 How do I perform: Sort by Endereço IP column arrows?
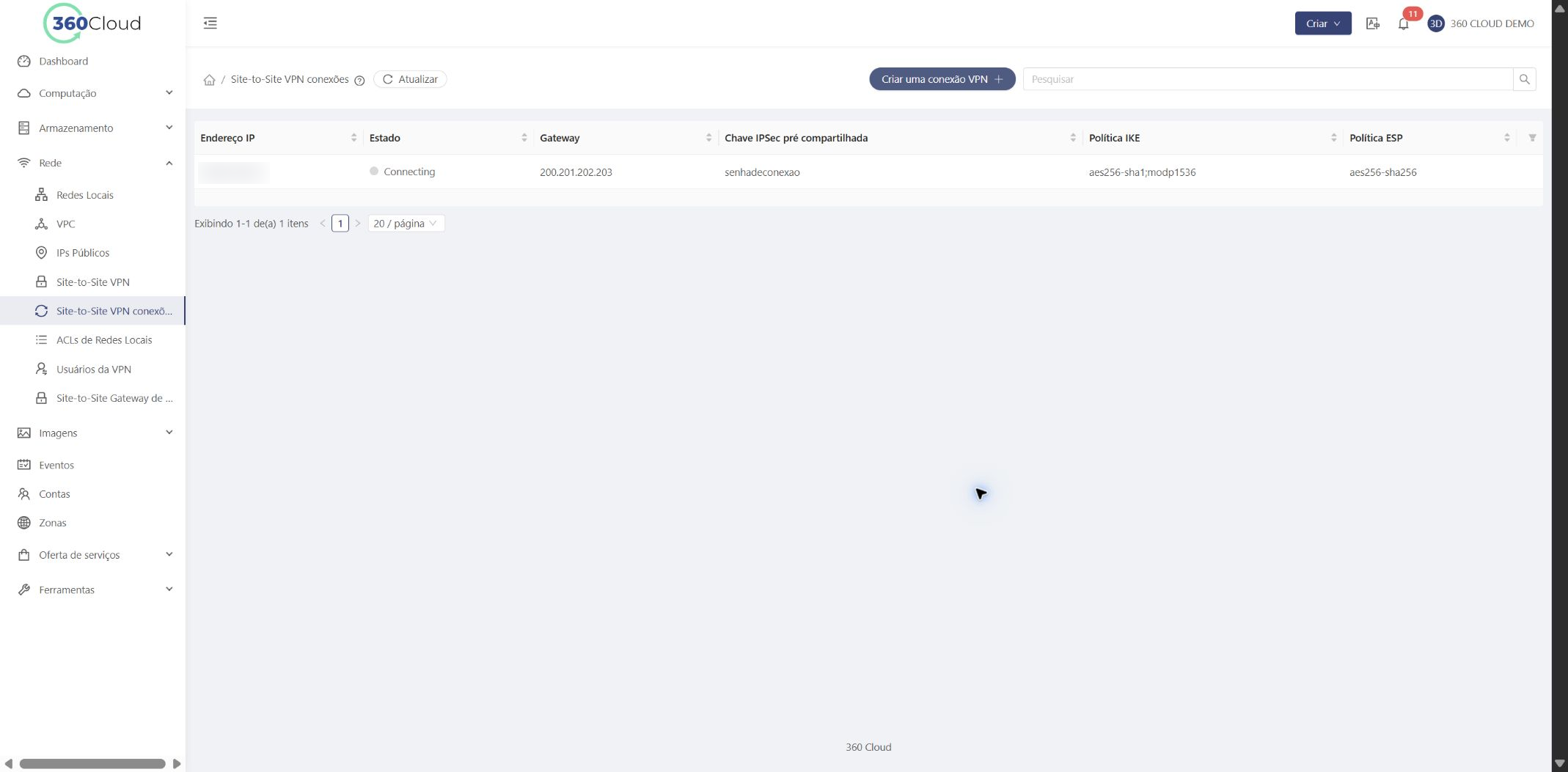click(353, 138)
